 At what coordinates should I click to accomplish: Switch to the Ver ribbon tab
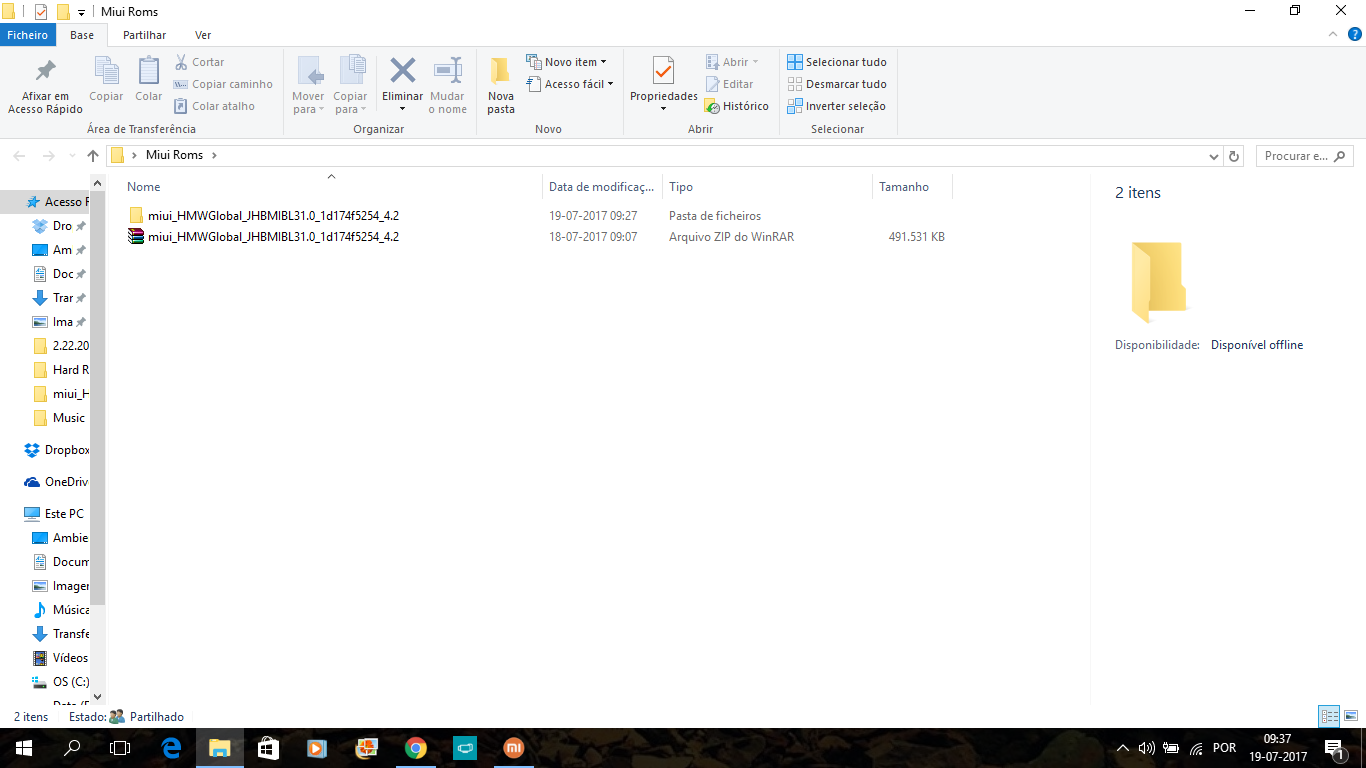[203, 35]
